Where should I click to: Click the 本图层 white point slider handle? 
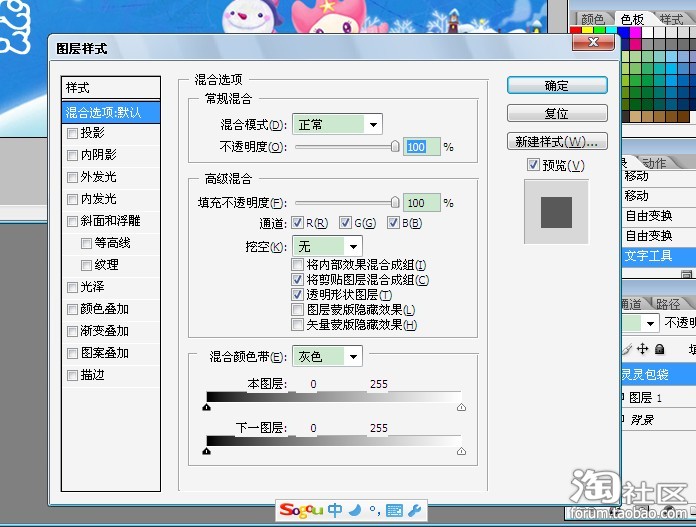tap(462, 407)
